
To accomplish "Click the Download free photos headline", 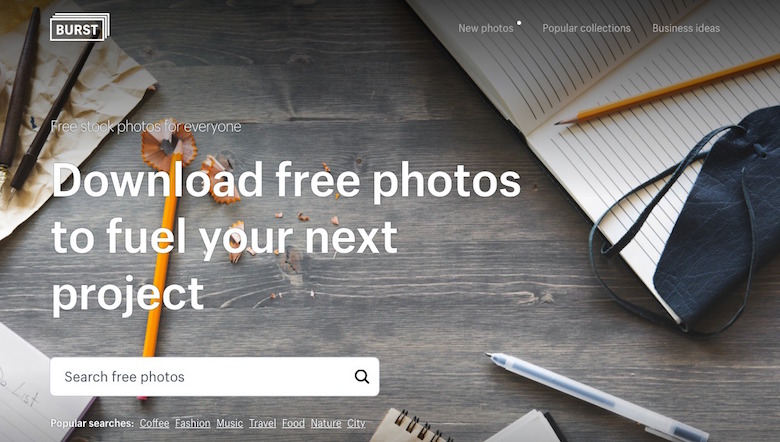I will pyautogui.click(x=286, y=238).
